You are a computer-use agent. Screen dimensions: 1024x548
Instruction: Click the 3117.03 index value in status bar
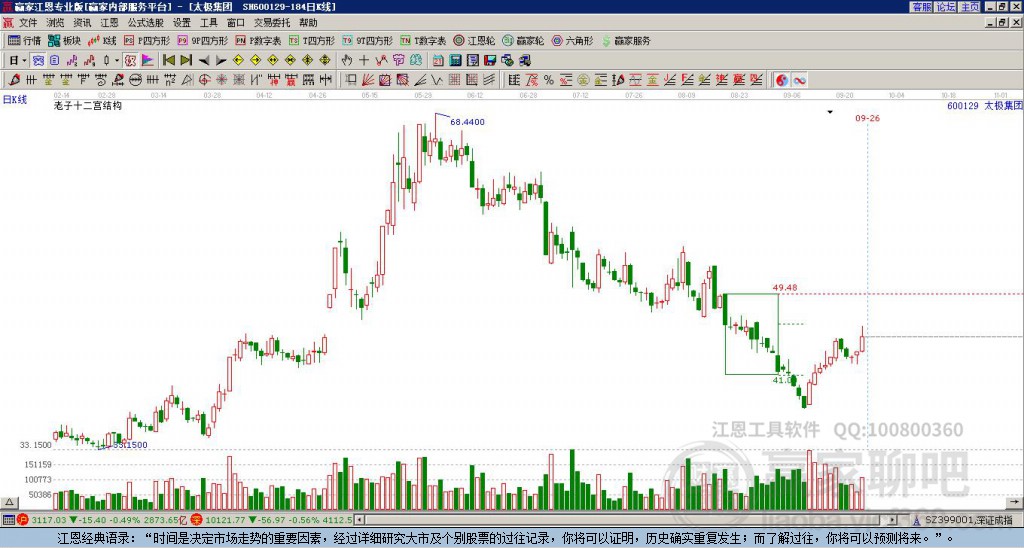coord(49,520)
